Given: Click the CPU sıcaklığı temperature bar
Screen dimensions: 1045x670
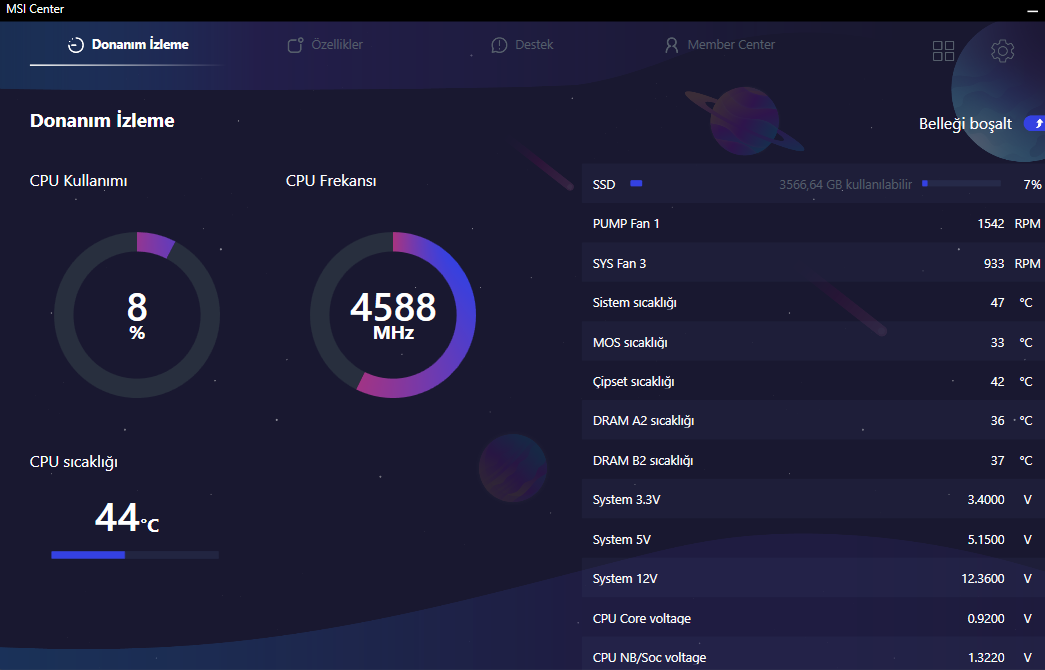Looking at the screenshot, I should point(135,555).
